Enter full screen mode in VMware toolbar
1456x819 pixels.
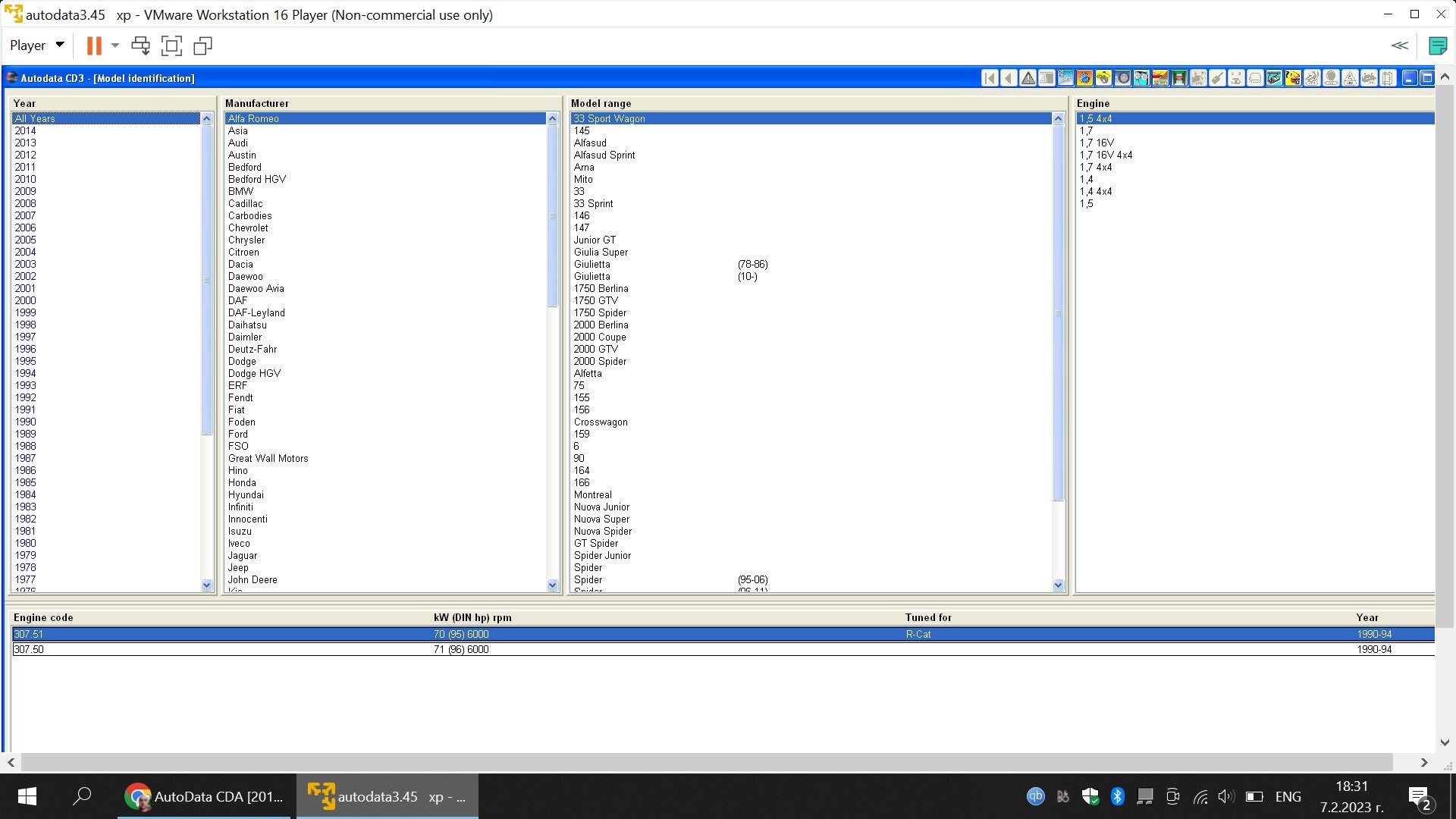click(172, 45)
